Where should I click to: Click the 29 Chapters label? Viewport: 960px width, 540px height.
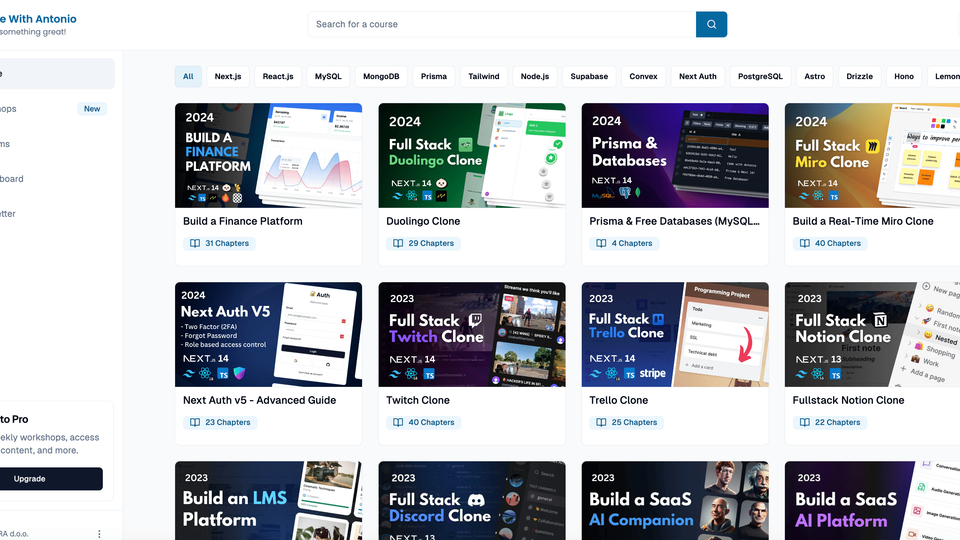pos(431,243)
